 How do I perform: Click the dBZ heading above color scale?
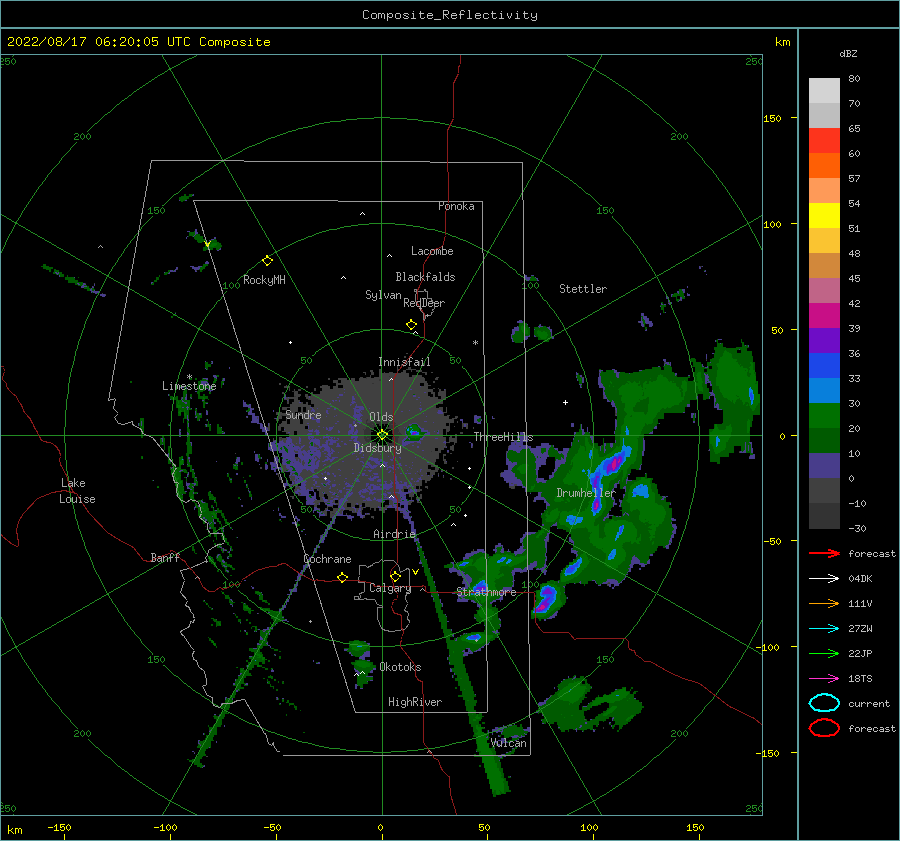(x=848, y=53)
